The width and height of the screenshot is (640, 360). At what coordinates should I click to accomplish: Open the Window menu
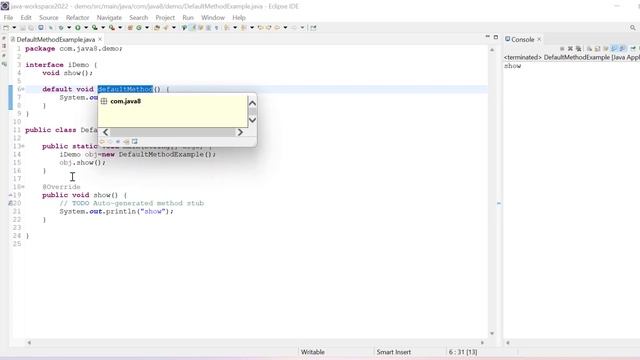coord(213,18)
